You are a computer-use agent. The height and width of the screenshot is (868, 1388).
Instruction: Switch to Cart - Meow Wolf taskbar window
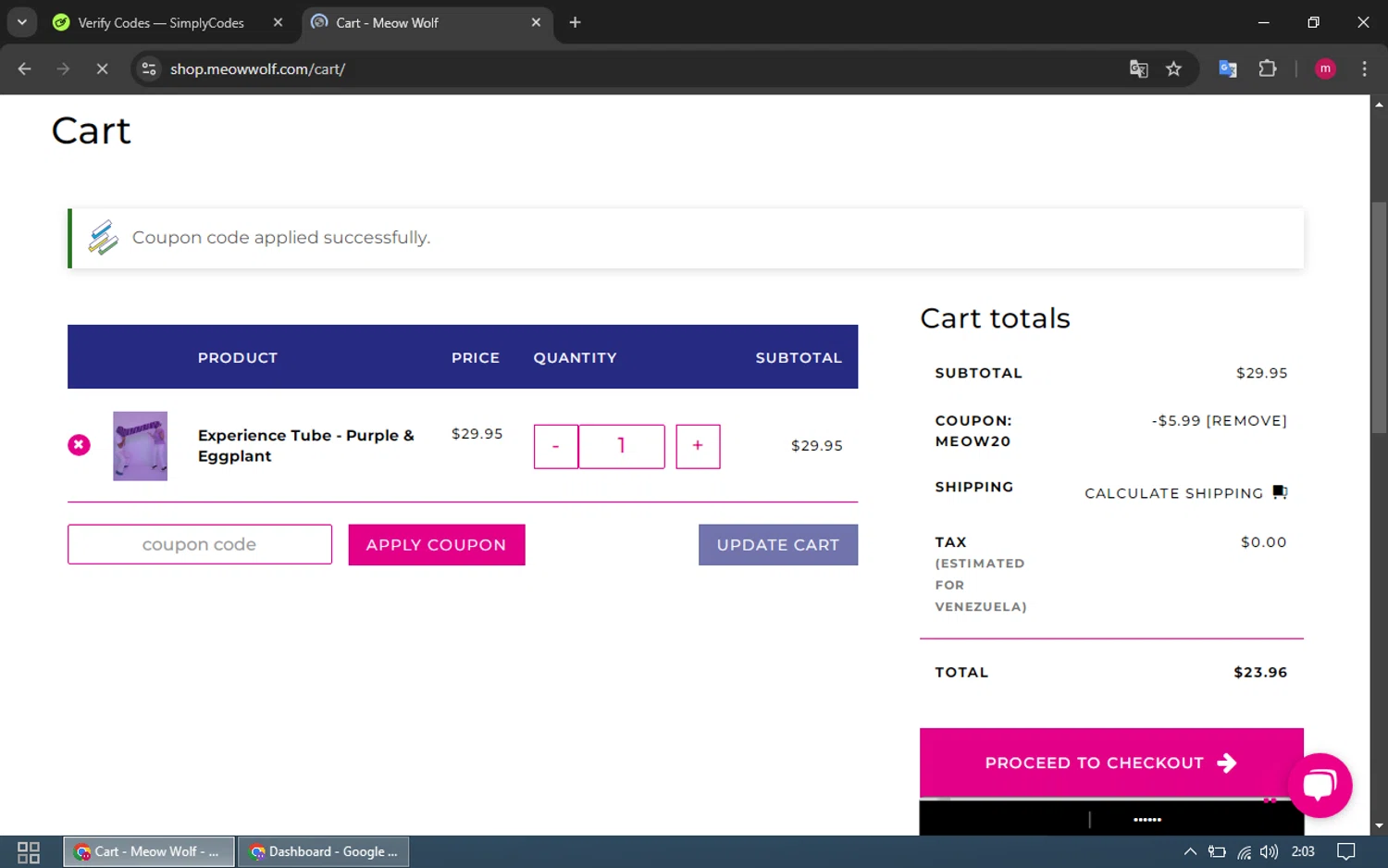tap(148, 851)
